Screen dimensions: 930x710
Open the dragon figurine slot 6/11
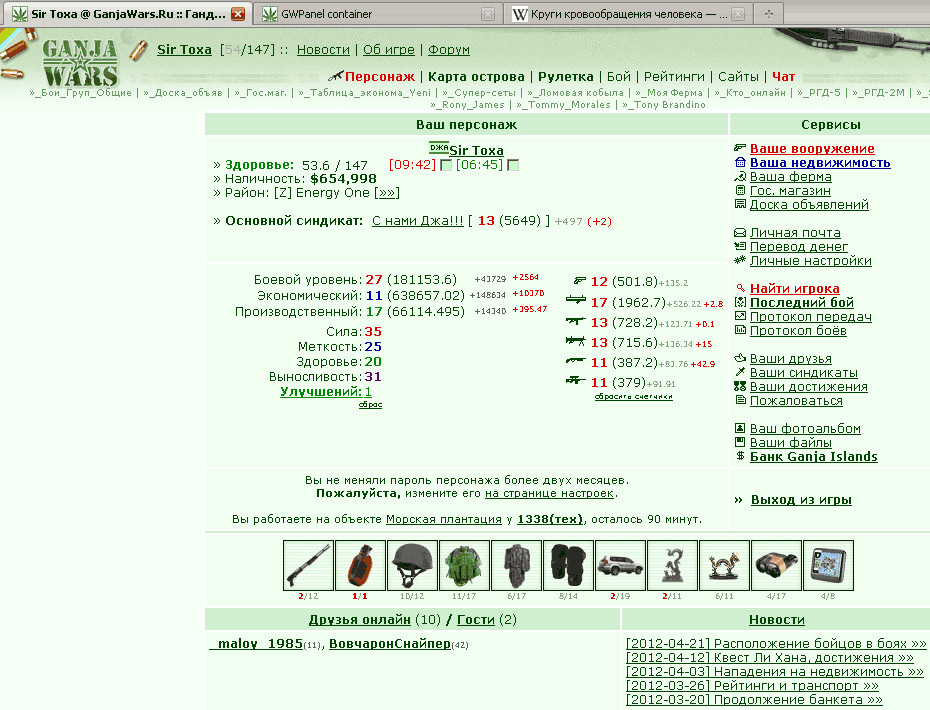724,565
